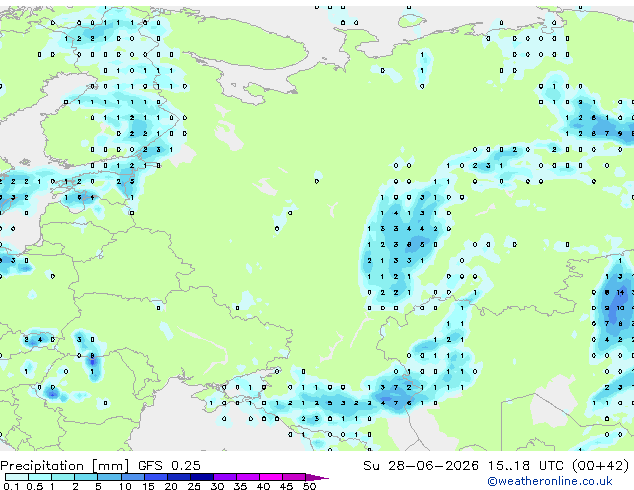Click the date 'Su 28-06-2026'
The height and width of the screenshot is (490, 634).
point(421,466)
